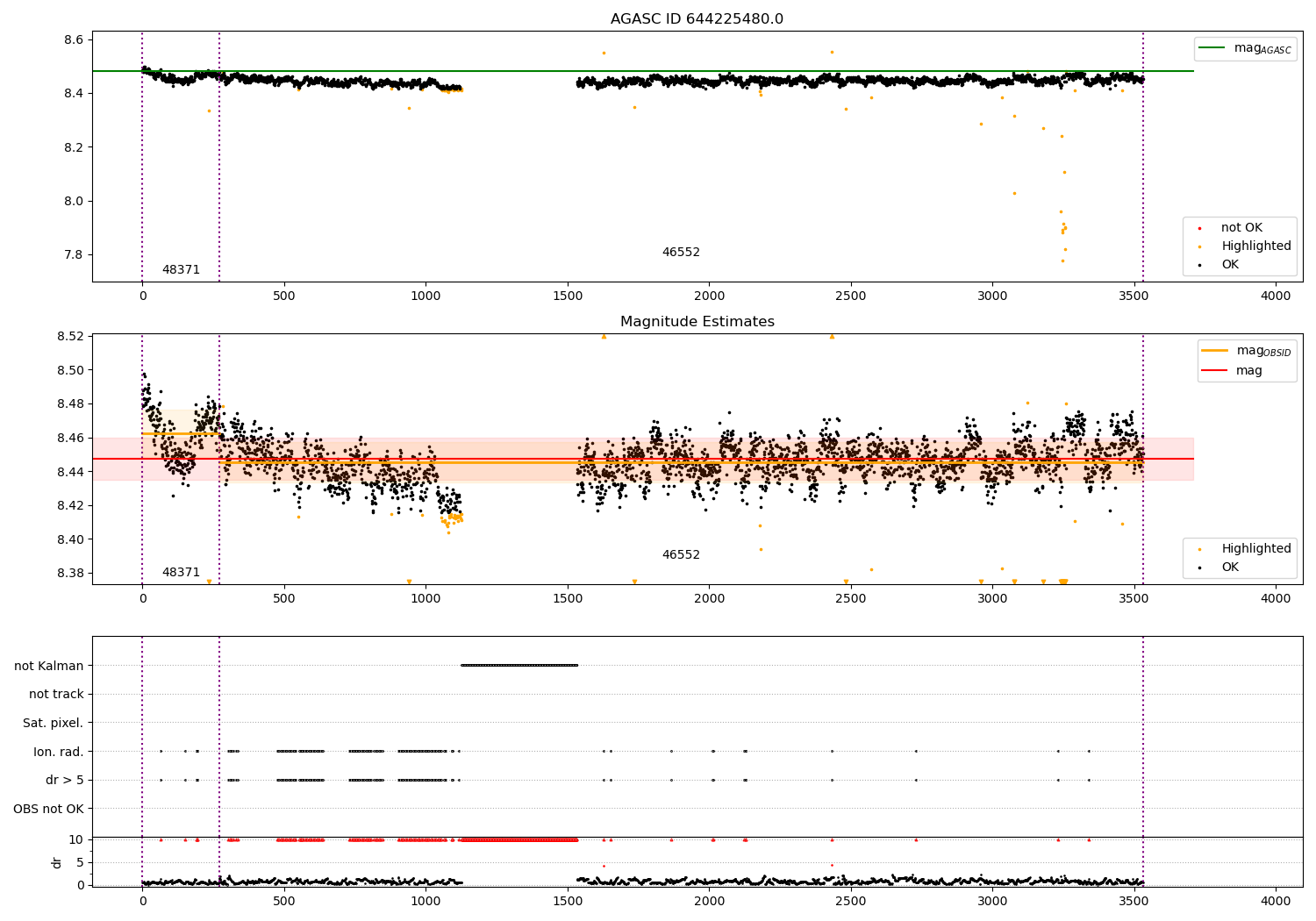Click y-axis tick 8.6 in top panel
This screenshot has height=921, width=1316.
tap(74, 40)
